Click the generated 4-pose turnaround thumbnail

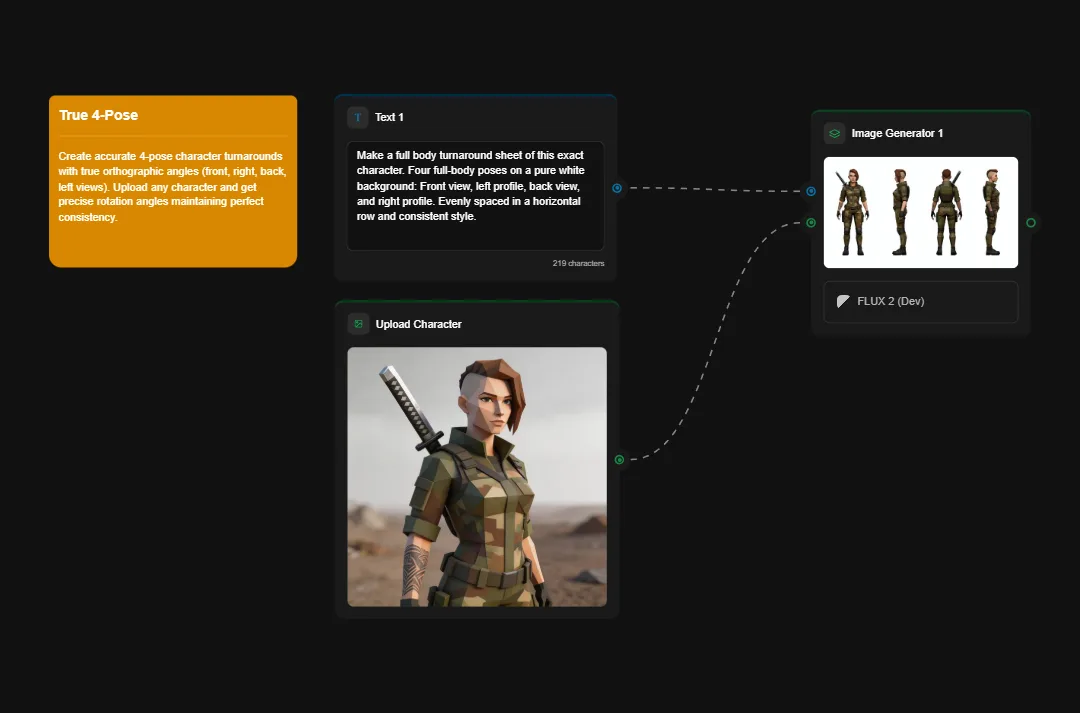920,212
